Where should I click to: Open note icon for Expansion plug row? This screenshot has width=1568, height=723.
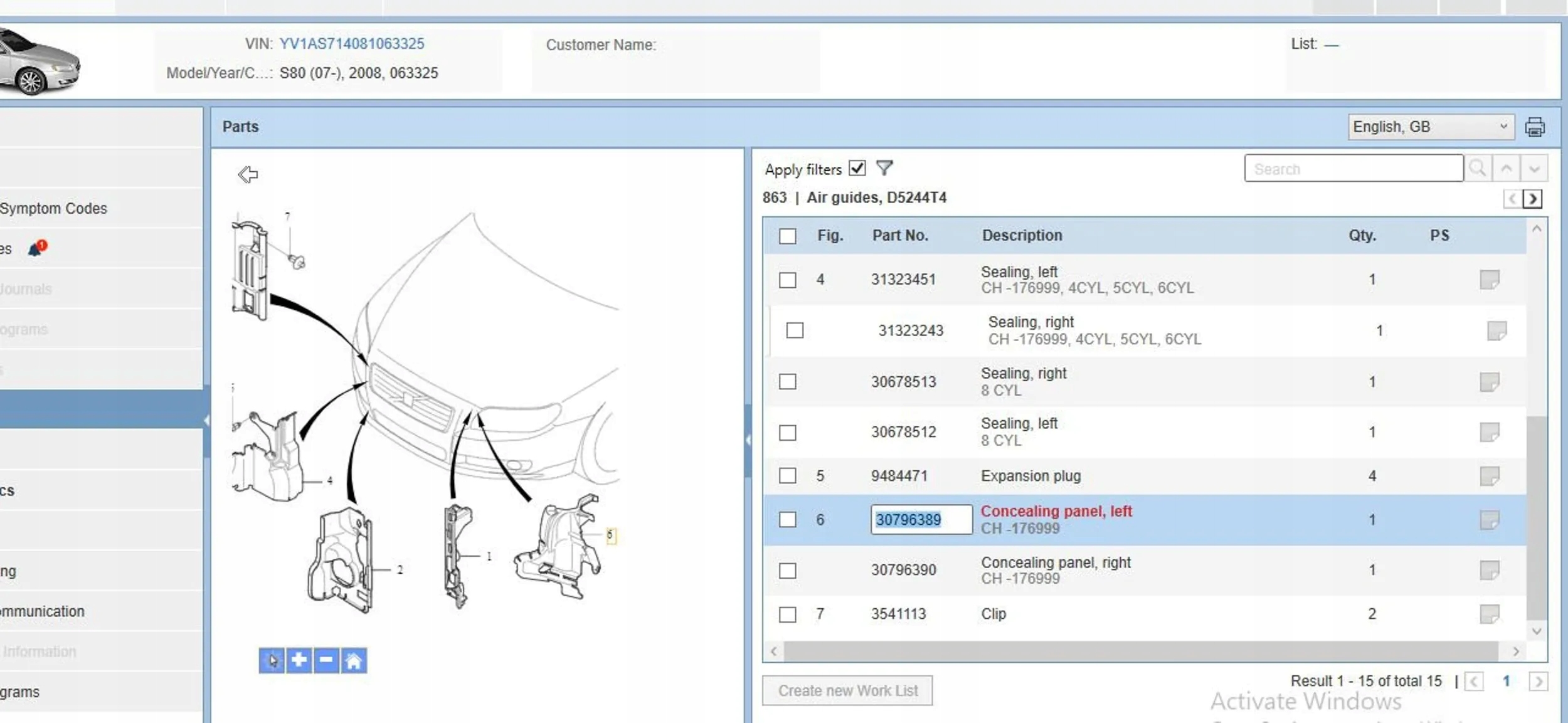coord(1489,476)
